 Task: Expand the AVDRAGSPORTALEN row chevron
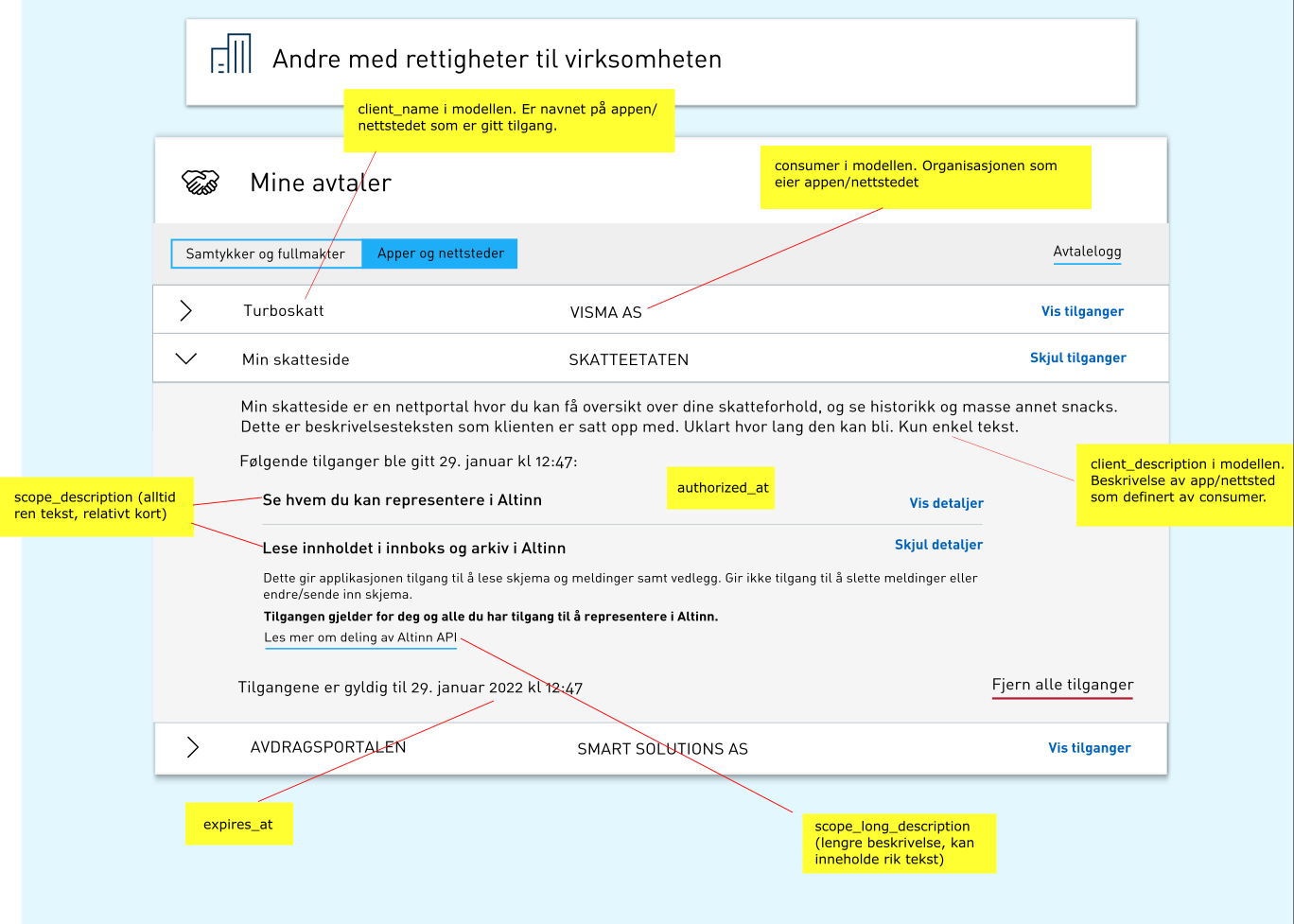pyautogui.click(x=193, y=747)
